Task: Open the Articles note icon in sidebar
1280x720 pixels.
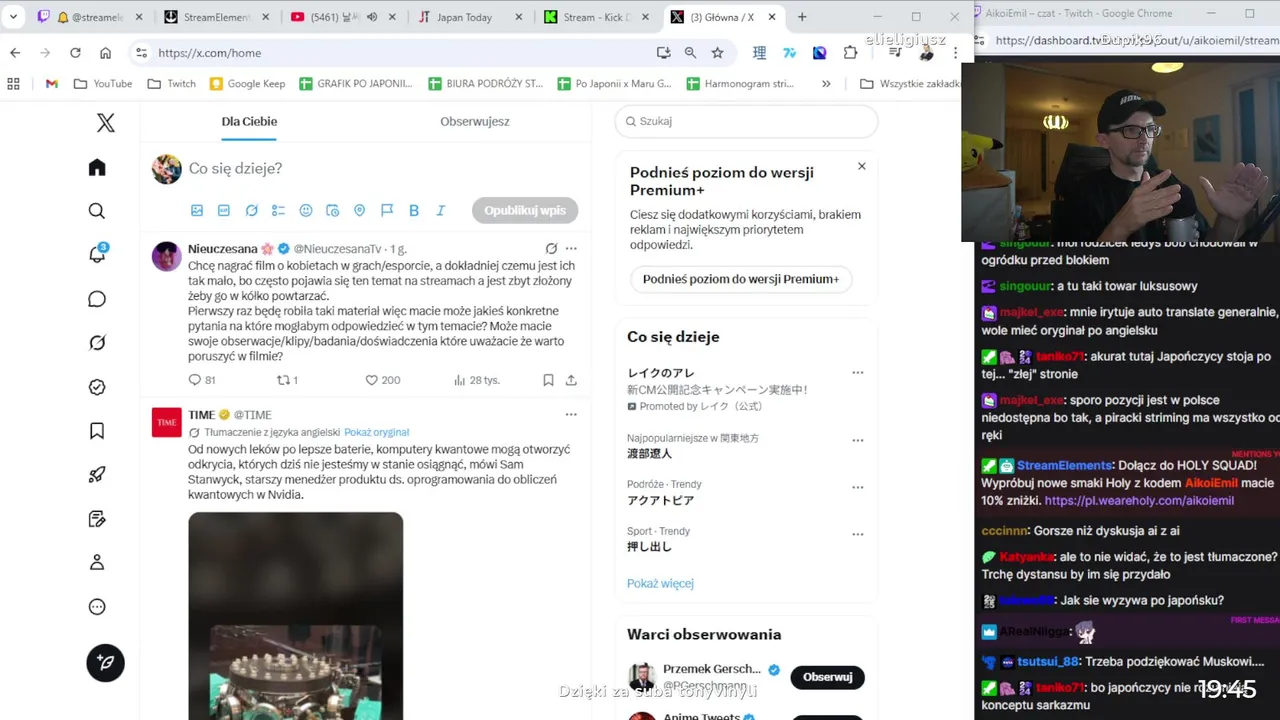Action: coord(97,519)
